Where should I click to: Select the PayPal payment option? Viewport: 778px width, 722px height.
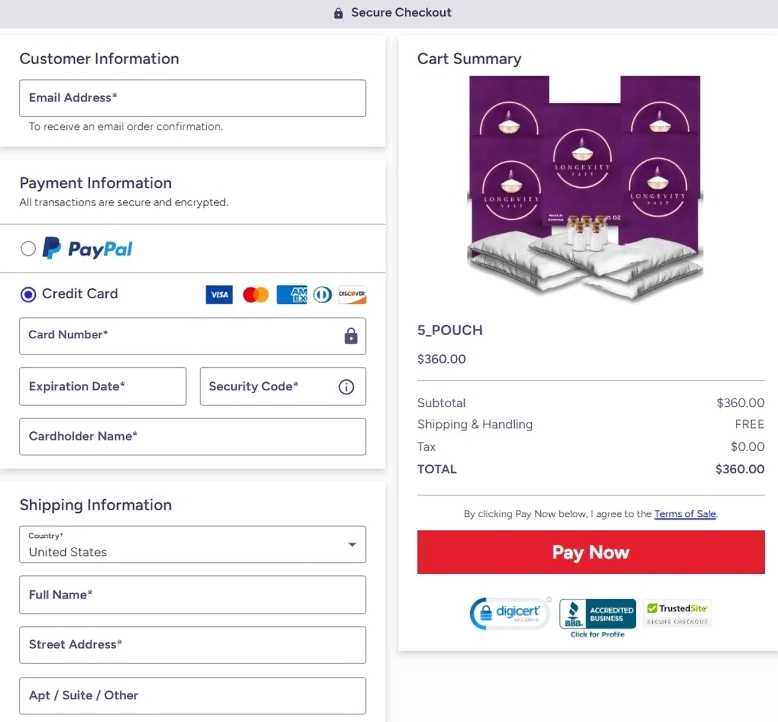(28, 249)
